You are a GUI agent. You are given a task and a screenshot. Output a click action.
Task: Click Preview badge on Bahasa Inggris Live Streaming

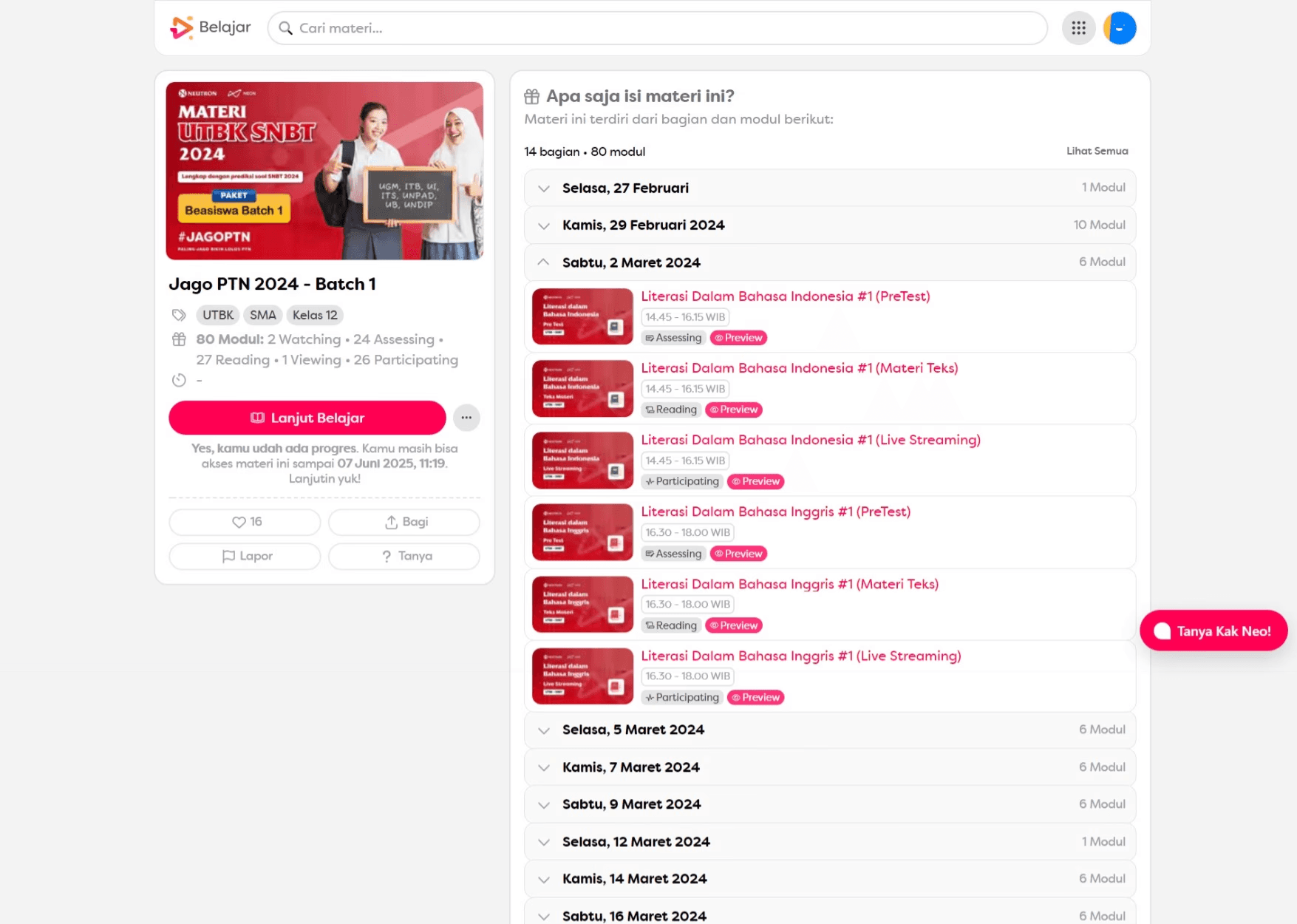(x=755, y=697)
